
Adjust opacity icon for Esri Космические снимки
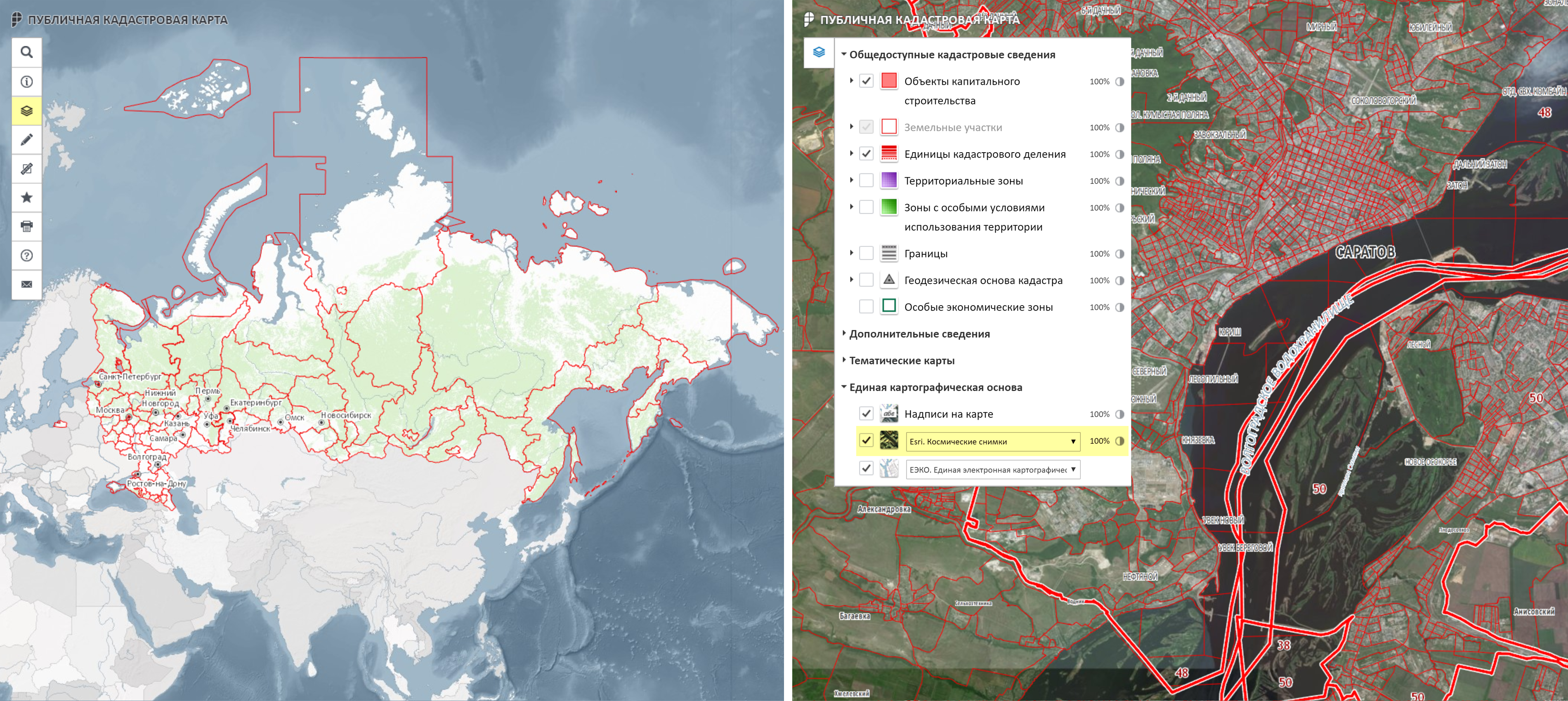point(1119,441)
